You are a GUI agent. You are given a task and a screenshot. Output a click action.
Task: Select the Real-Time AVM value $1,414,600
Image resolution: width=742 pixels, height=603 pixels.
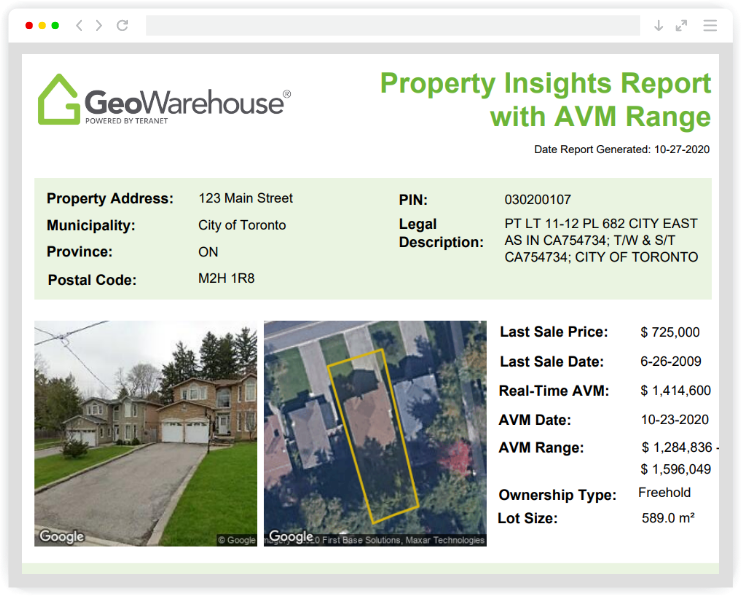[676, 391]
